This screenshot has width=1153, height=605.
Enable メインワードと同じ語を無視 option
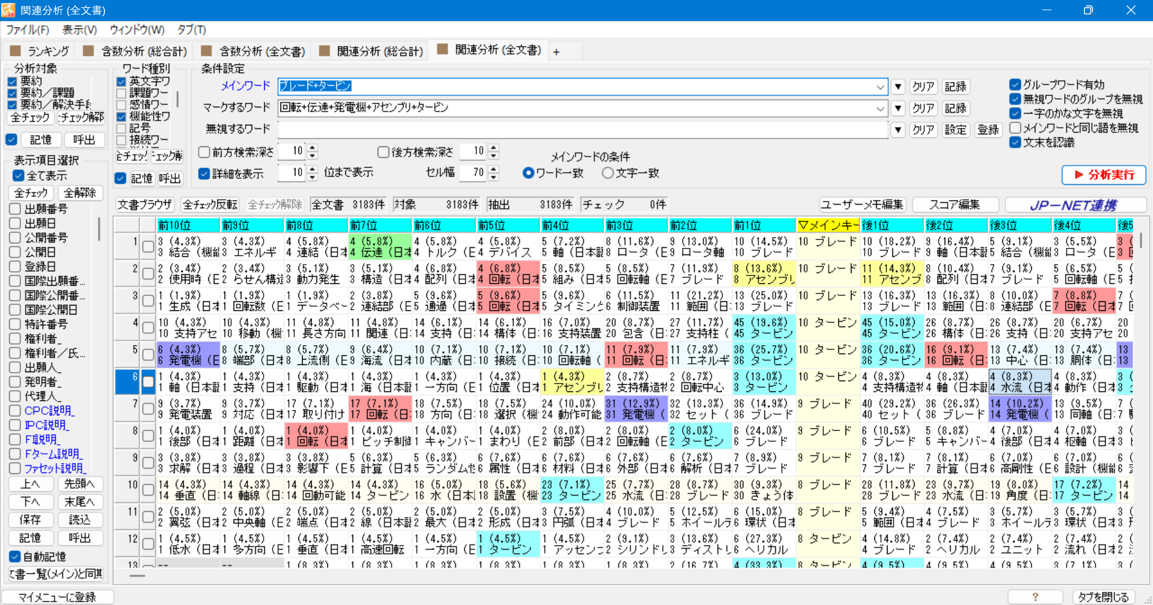click(x=1015, y=128)
